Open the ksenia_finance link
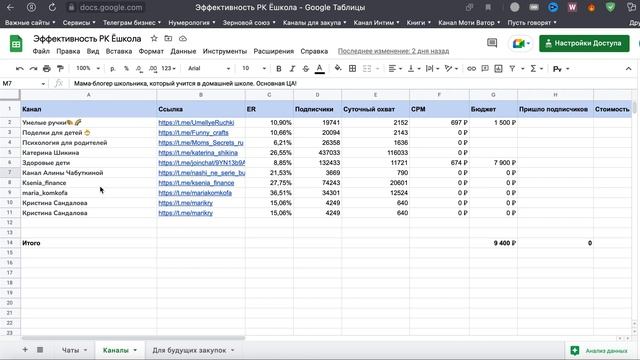Viewport: 640px width, 360px height. (x=196, y=183)
